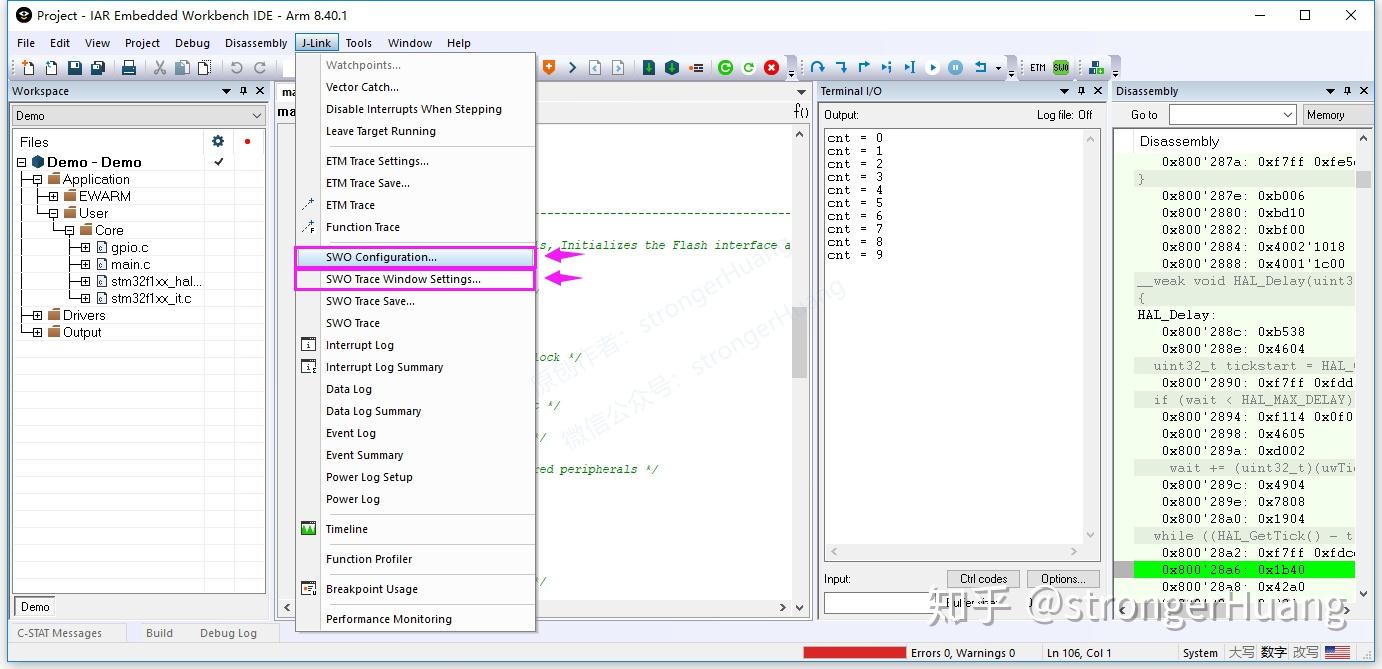Click Terminal I/O vertical scrollbar
This screenshot has height=669, width=1382.
coord(1091,335)
